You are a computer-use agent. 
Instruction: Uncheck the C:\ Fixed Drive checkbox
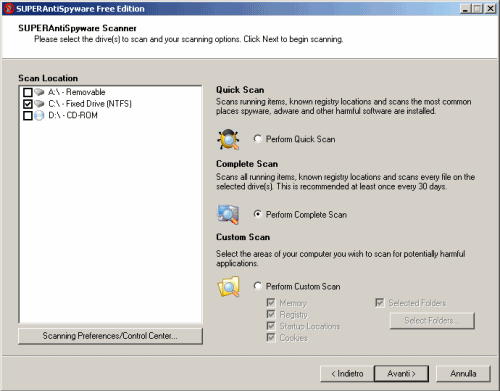(x=28, y=104)
